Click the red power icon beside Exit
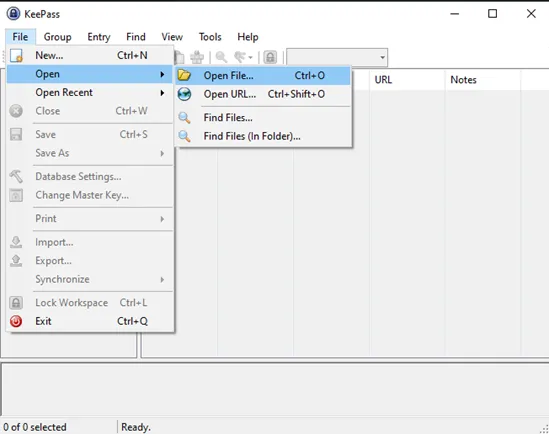Screen dimensions: 549x434 click(x=16, y=321)
